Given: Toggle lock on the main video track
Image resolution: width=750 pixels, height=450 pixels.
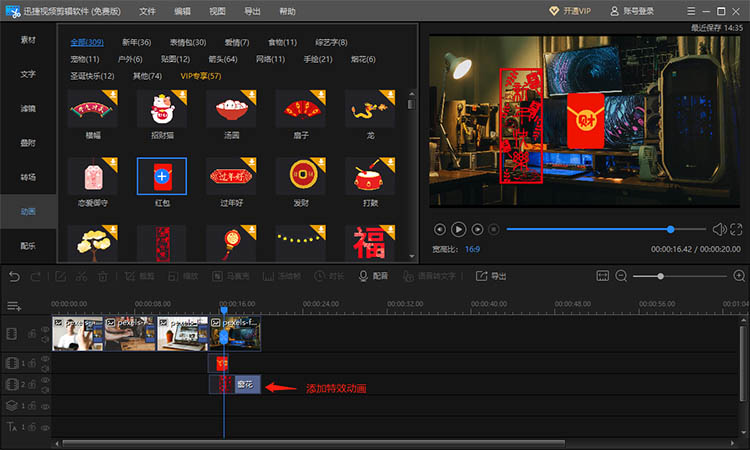Looking at the screenshot, I should point(32,334).
